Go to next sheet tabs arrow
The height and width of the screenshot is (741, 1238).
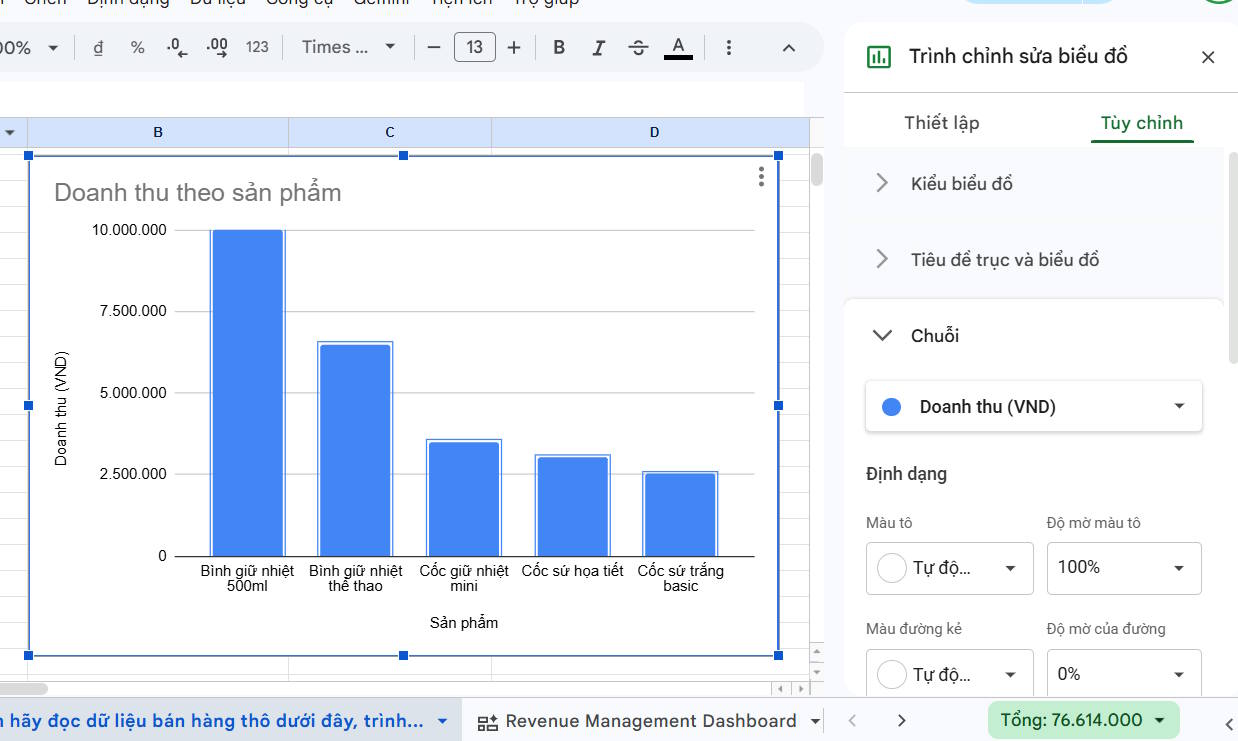[x=902, y=721]
